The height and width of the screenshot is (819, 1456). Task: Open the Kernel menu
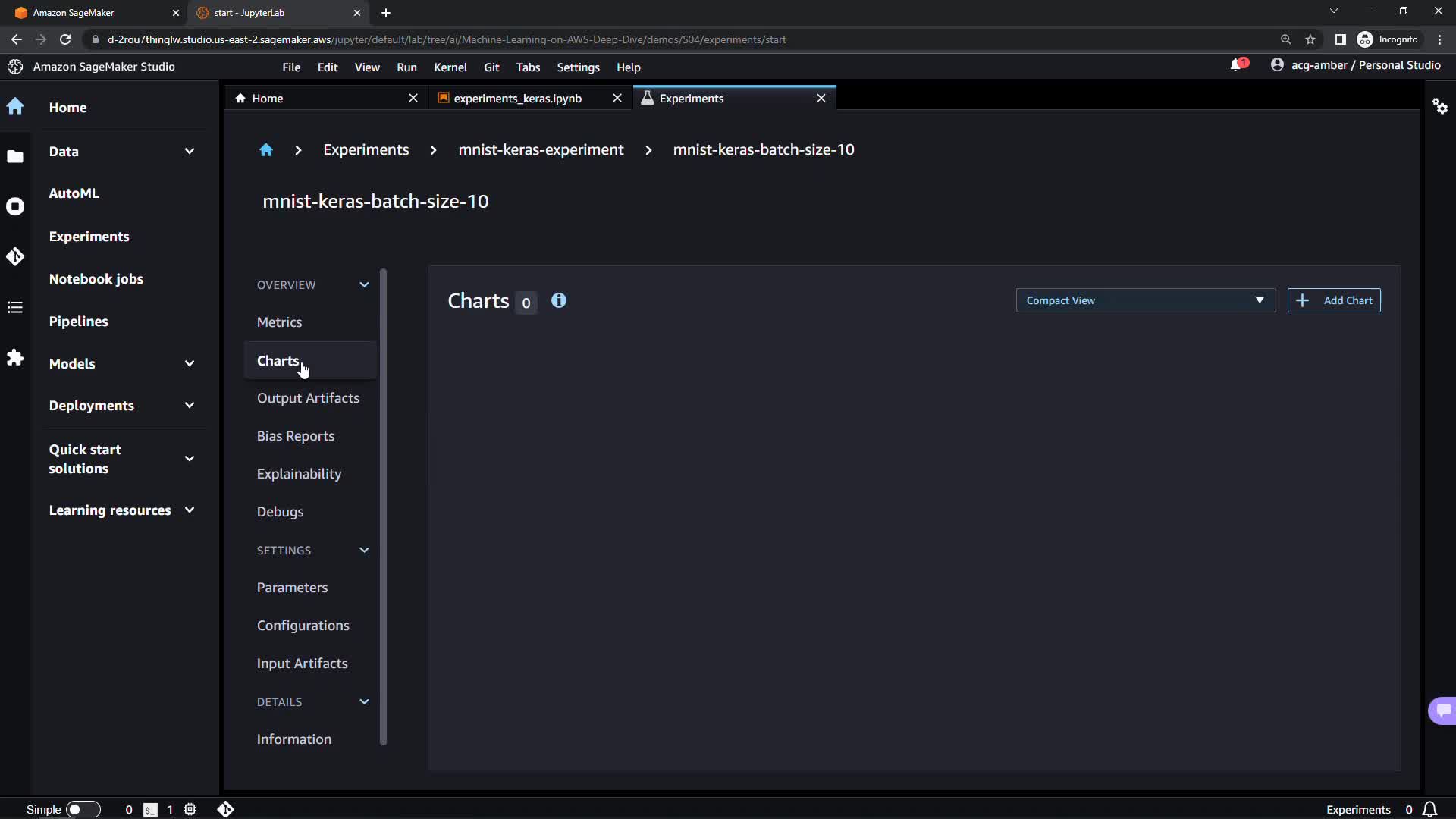point(450,67)
